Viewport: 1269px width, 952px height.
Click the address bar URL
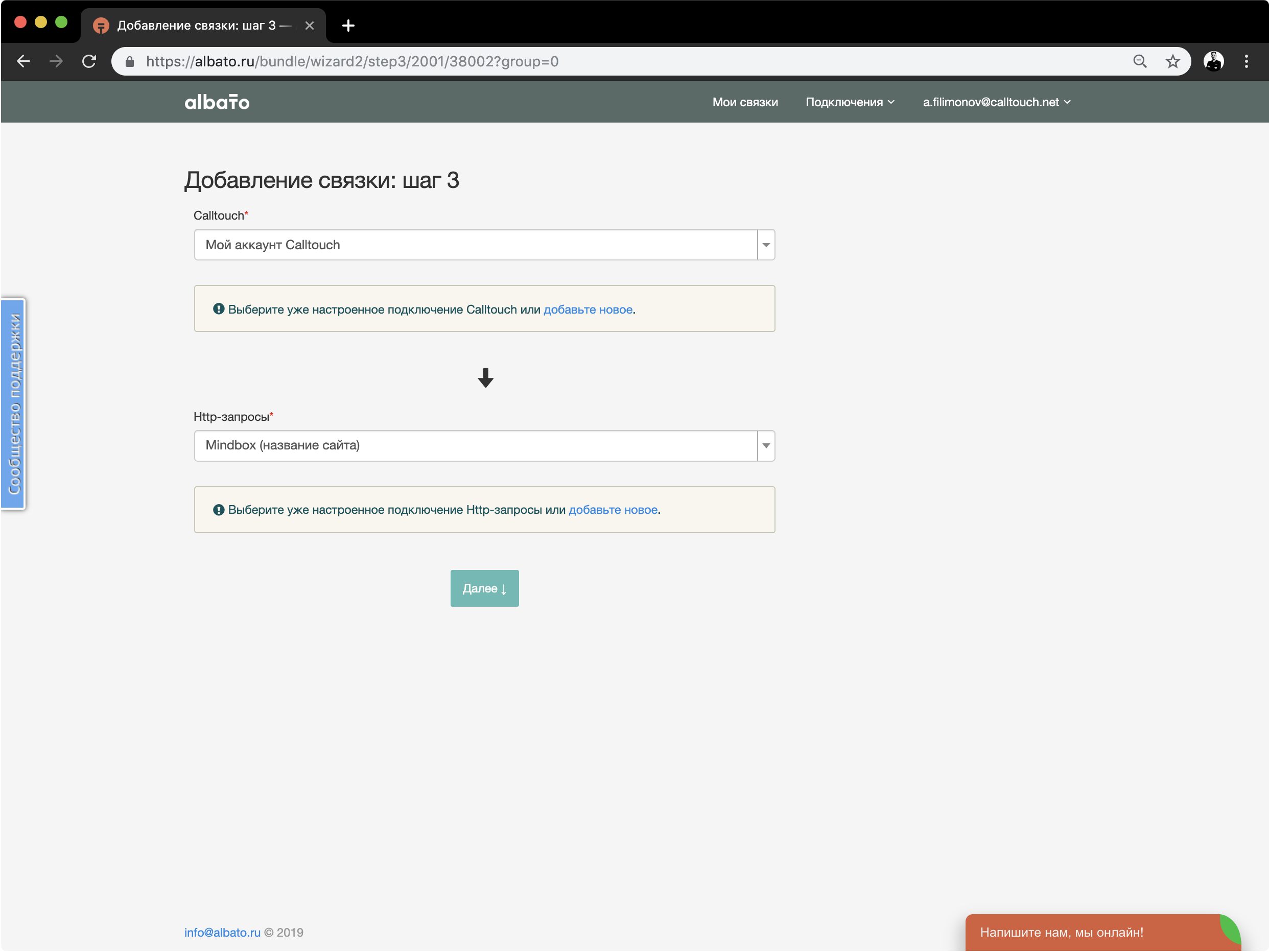pos(351,61)
